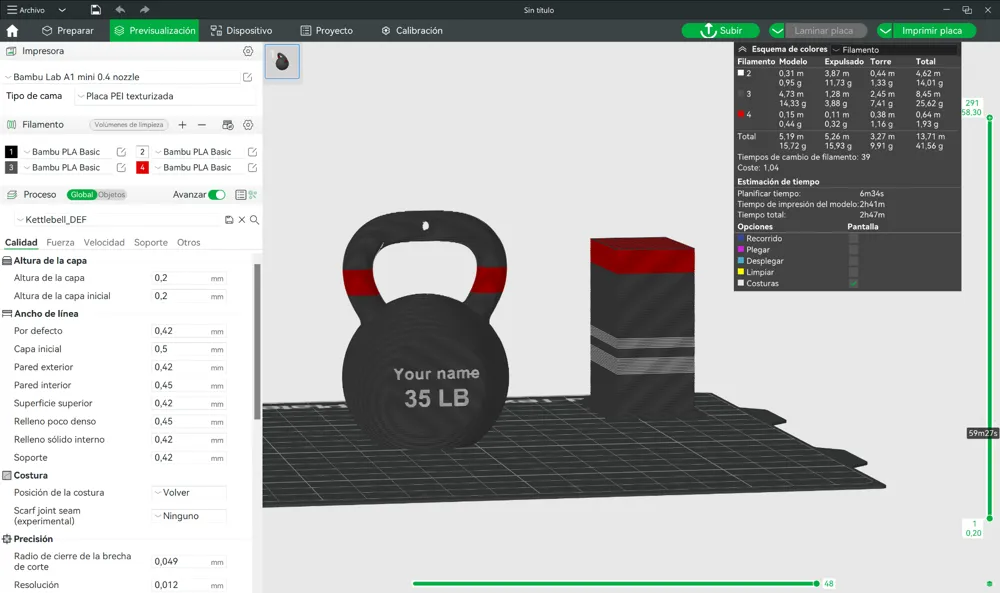Click the Home icon in top bar

click(x=12, y=31)
